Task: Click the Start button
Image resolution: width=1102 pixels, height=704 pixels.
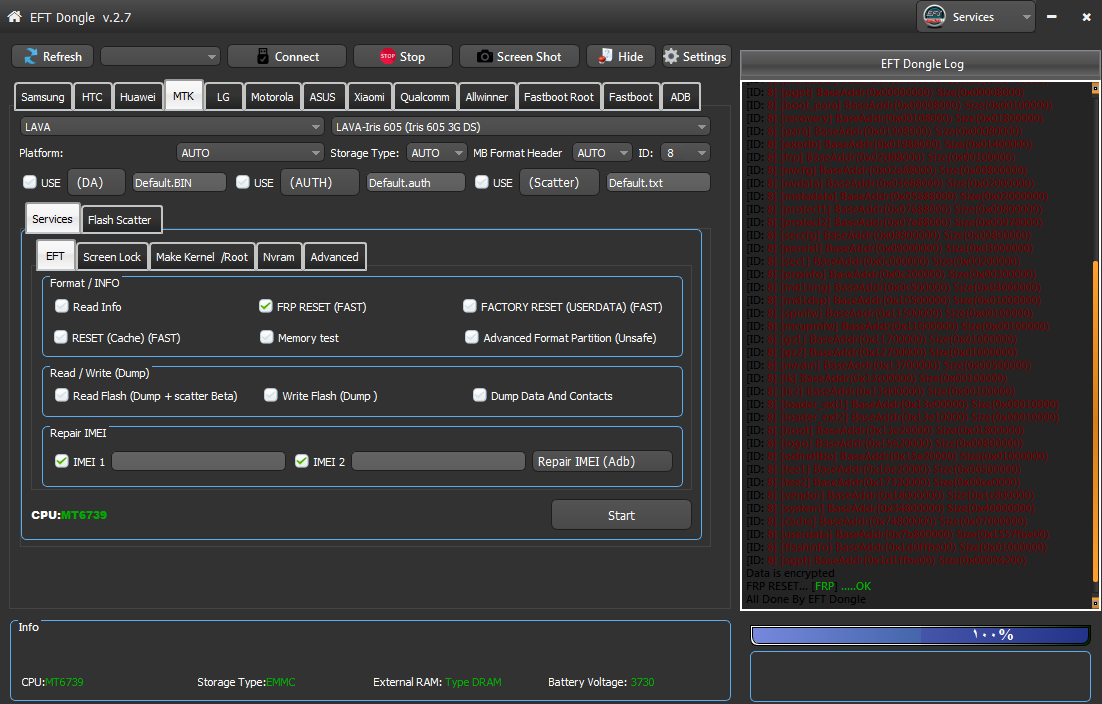Action: tap(621, 515)
